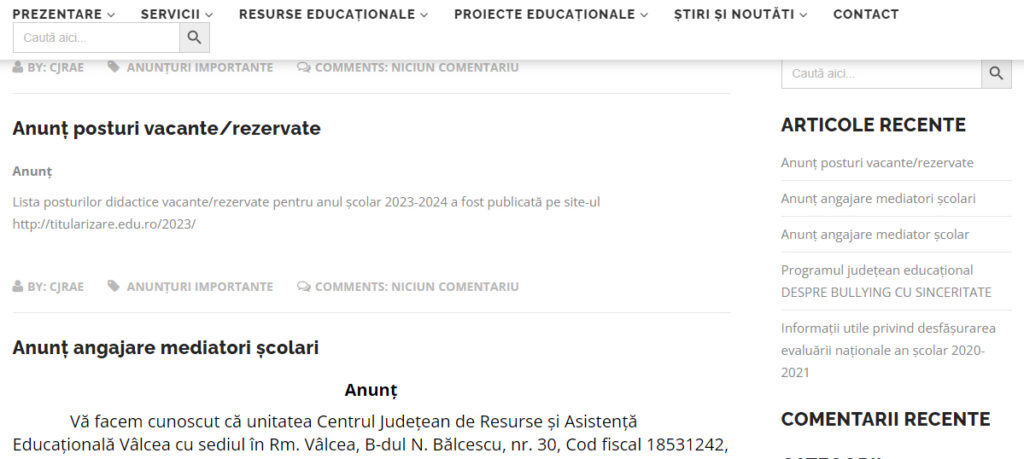The height and width of the screenshot is (459, 1024).
Task: Open recent article 'Anunț angajare mediator școlar'
Action: pos(875,234)
